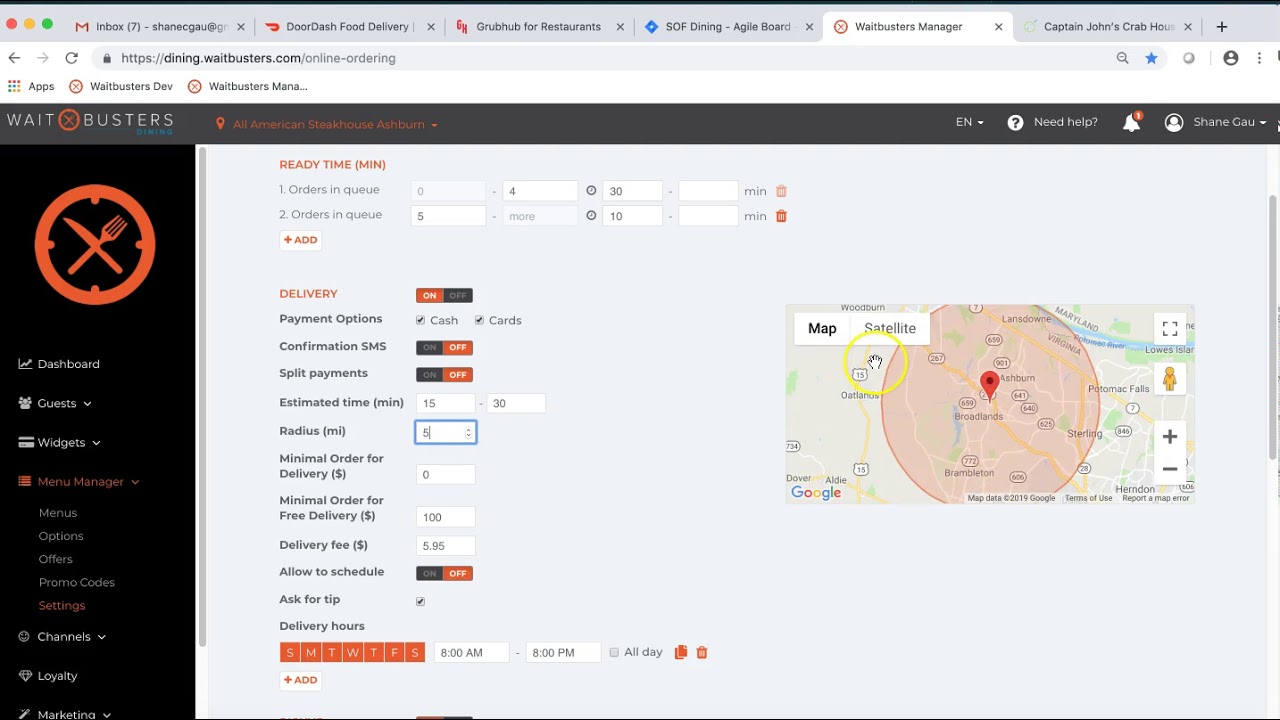Screen dimensions: 1280x720
Task: Expand the Widgets sidebar menu
Action: point(59,442)
